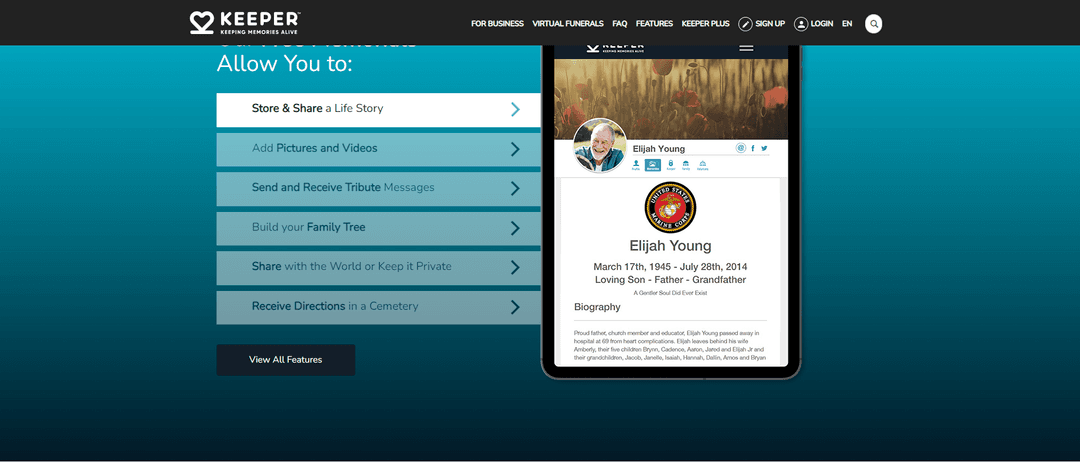The height and width of the screenshot is (462, 1080).
Task: Click the user icon beside Login
Action: [x=800, y=23]
